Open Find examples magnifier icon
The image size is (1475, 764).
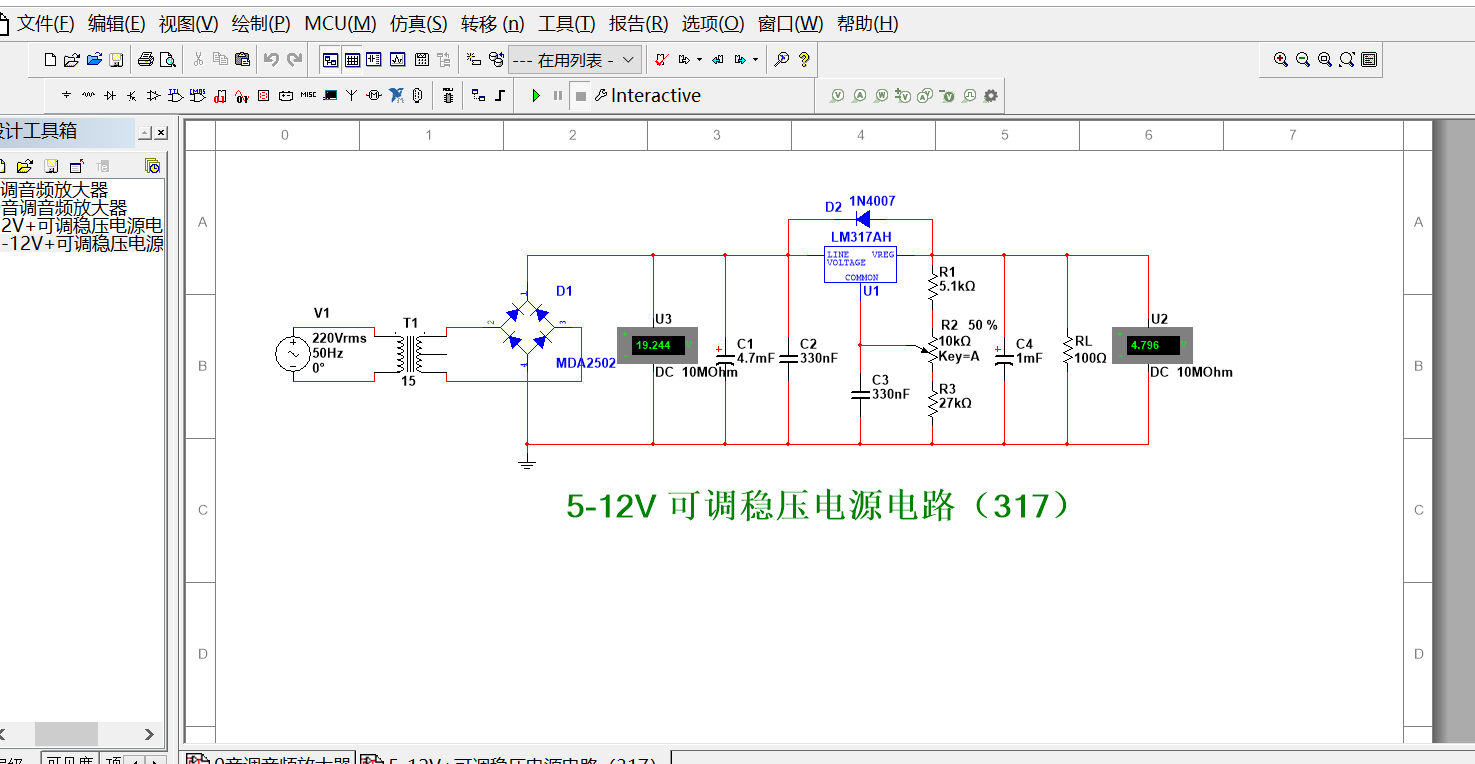781,60
